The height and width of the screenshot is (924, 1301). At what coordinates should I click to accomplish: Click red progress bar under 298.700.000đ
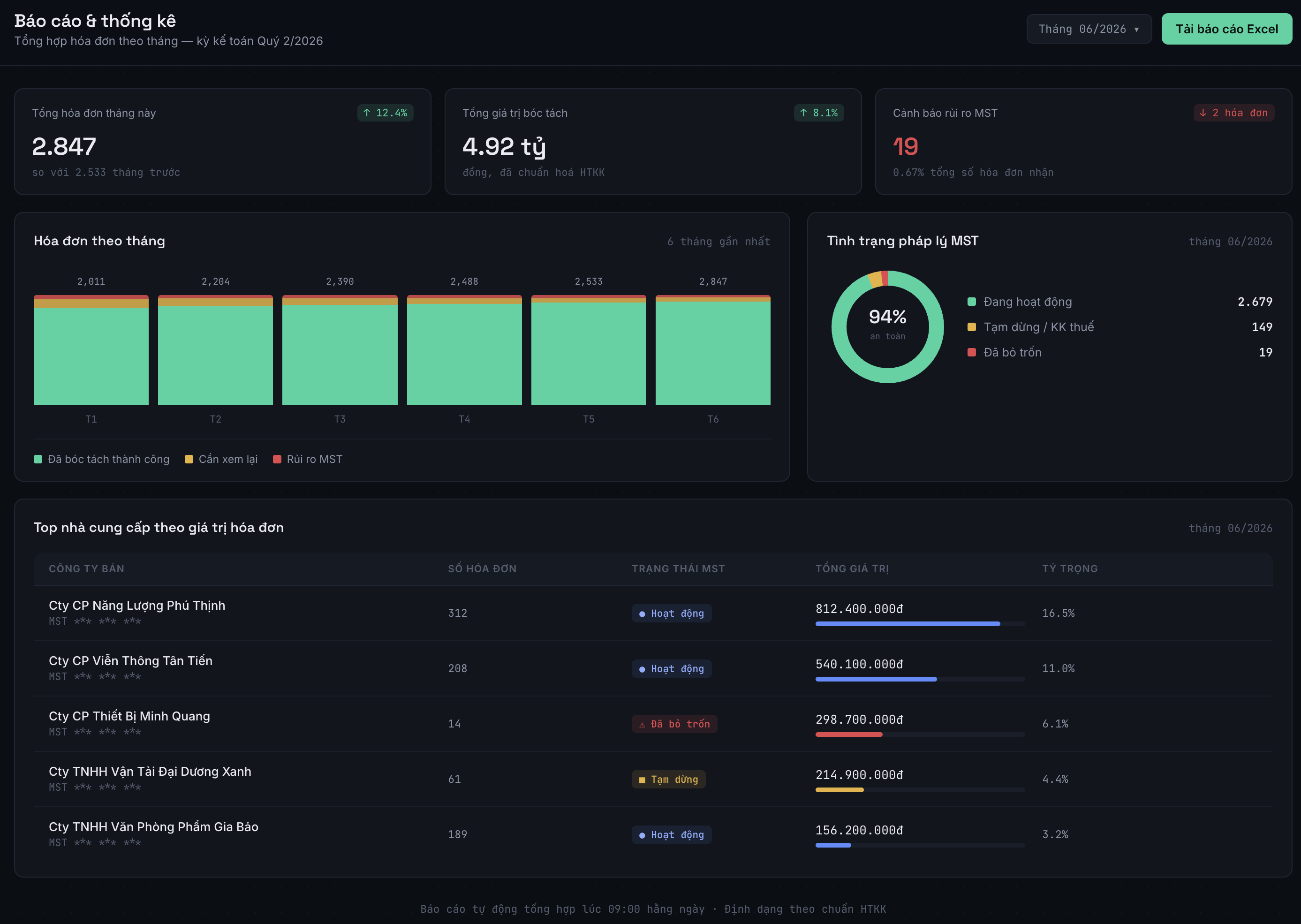pyautogui.click(x=849, y=735)
